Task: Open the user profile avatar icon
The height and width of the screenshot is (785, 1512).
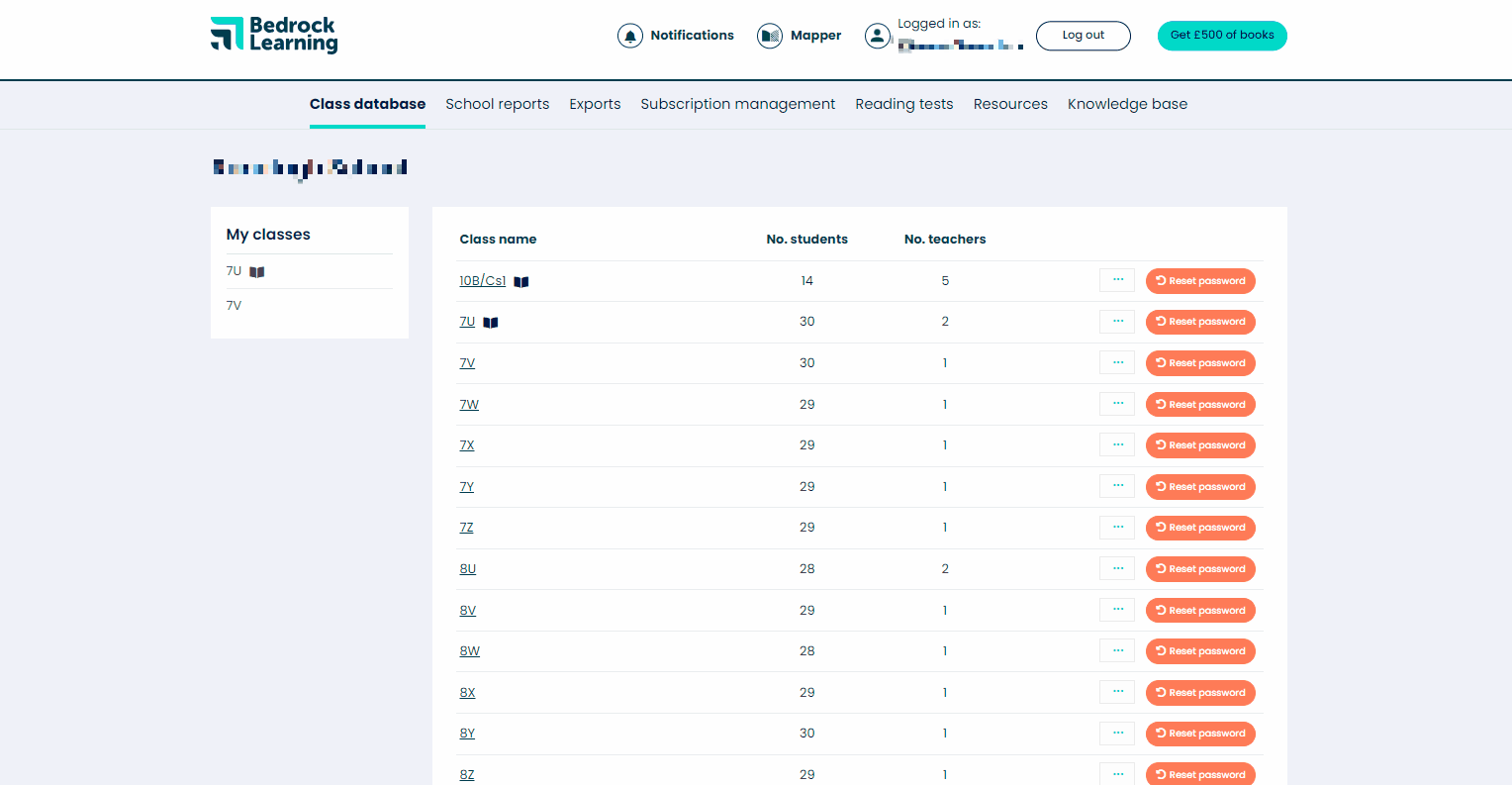Action: (877, 36)
